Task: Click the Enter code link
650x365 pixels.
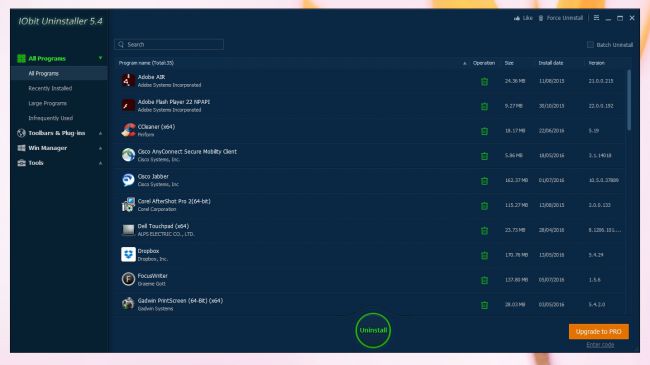Action: [x=600, y=345]
